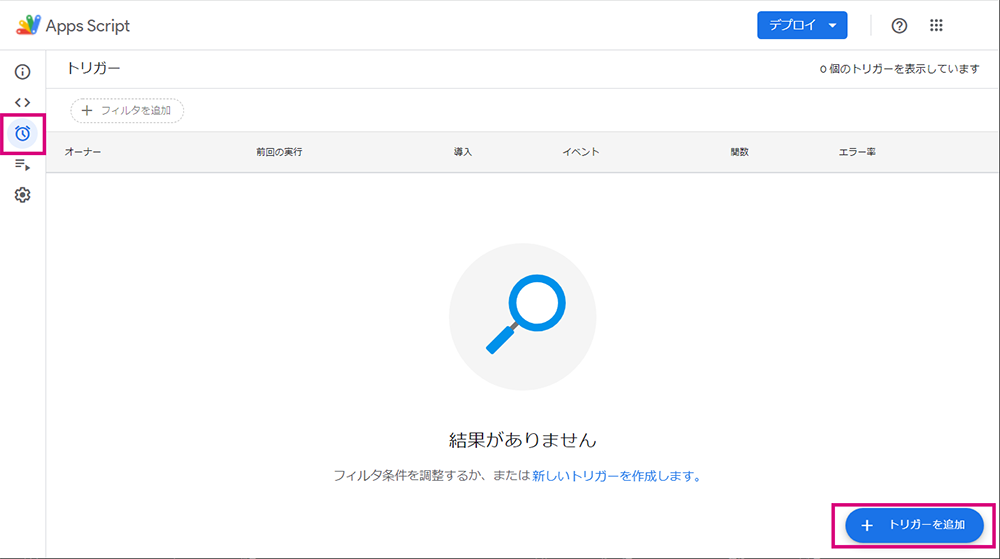Click the 前回の実行 column header
The image size is (1000, 559).
[x=279, y=152]
